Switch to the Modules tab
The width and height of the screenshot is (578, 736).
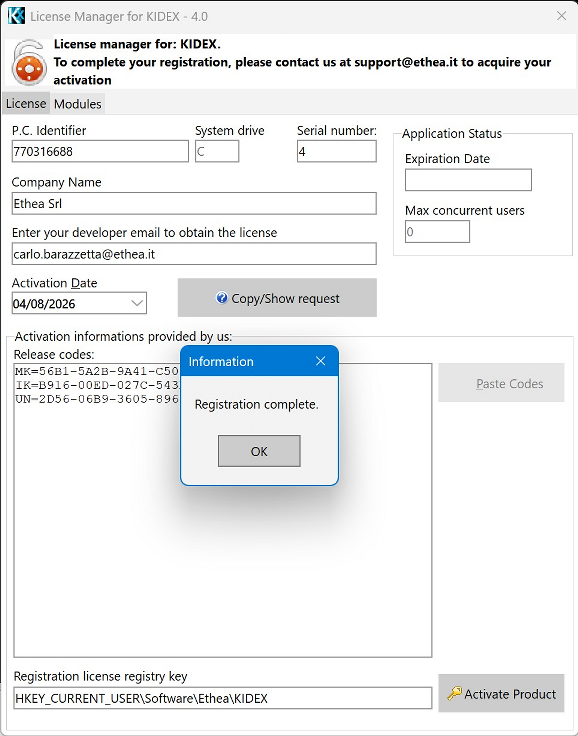pos(77,104)
